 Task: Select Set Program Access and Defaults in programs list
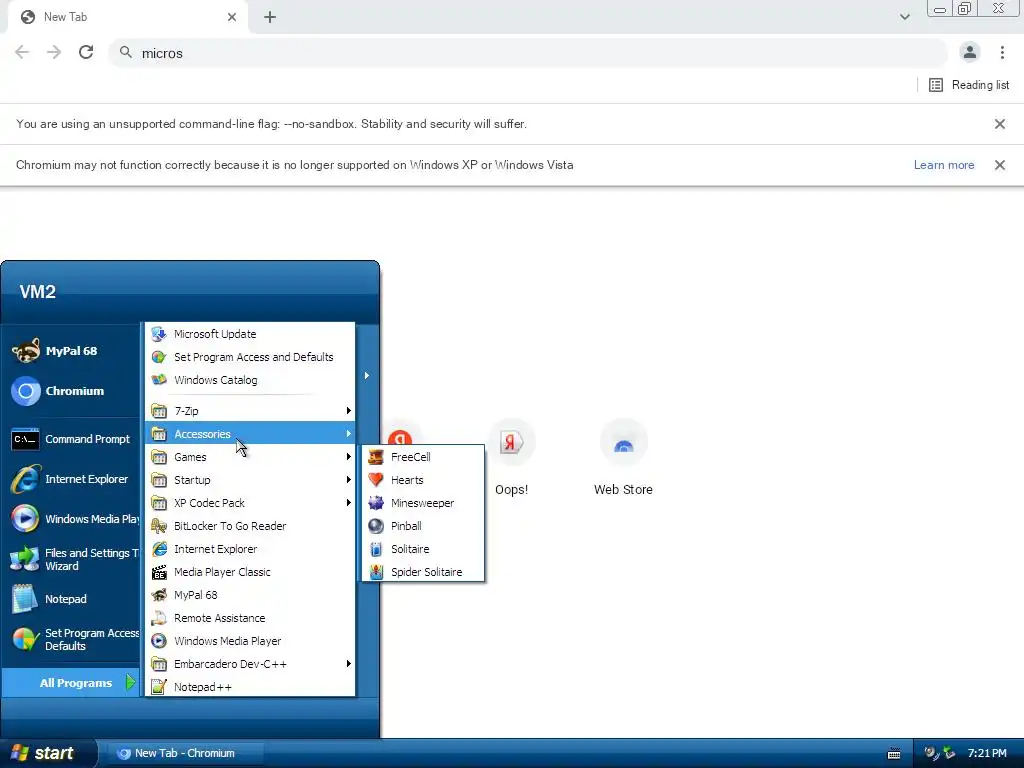click(x=250, y=357)
